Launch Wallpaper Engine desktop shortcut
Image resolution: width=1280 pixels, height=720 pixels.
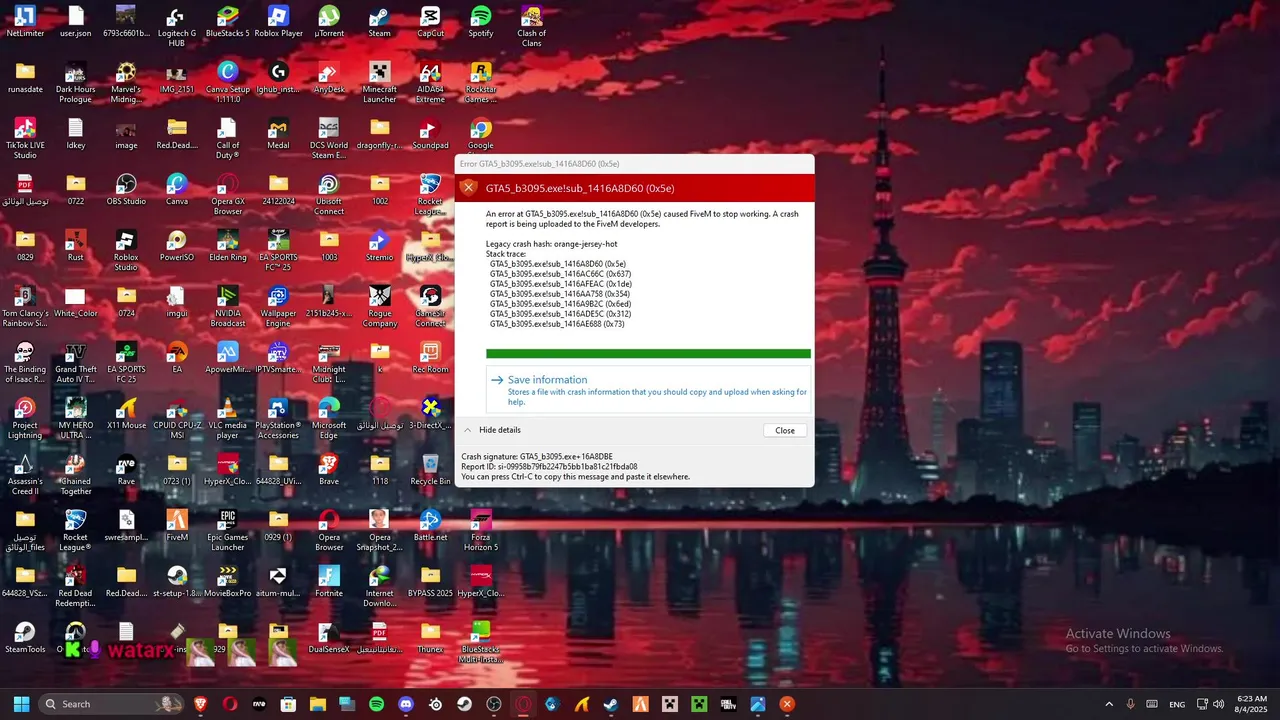tap(278, 306)
